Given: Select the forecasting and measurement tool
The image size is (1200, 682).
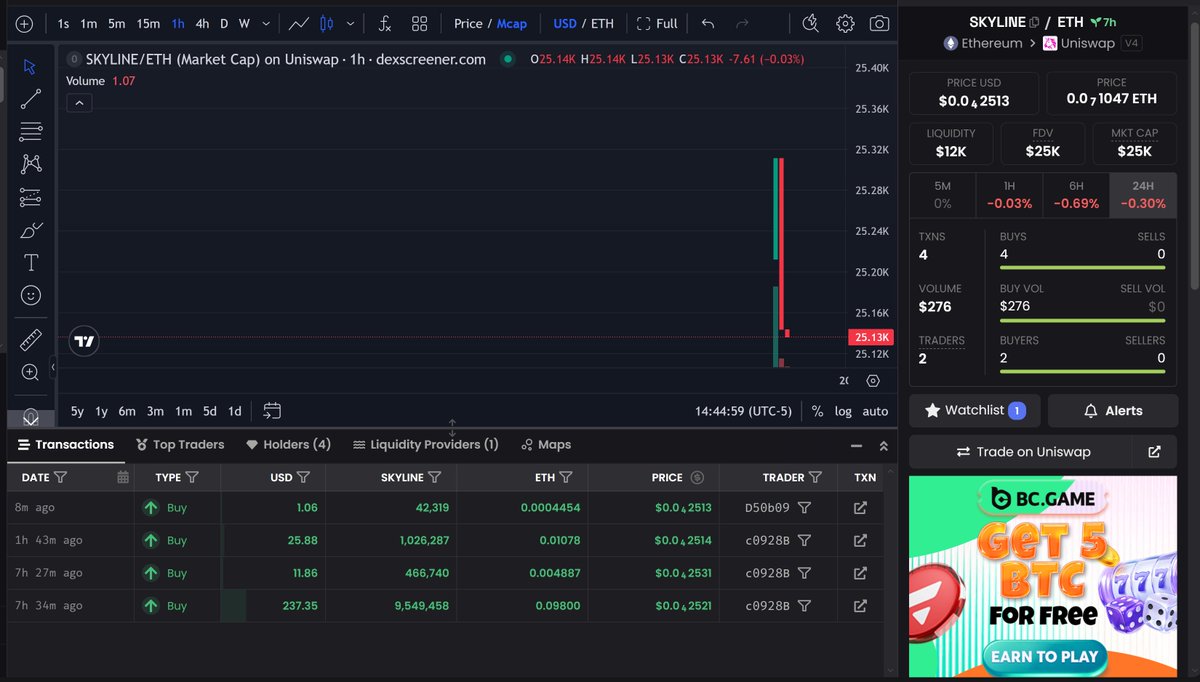Looking at the screenshot, I should [30, 197].
